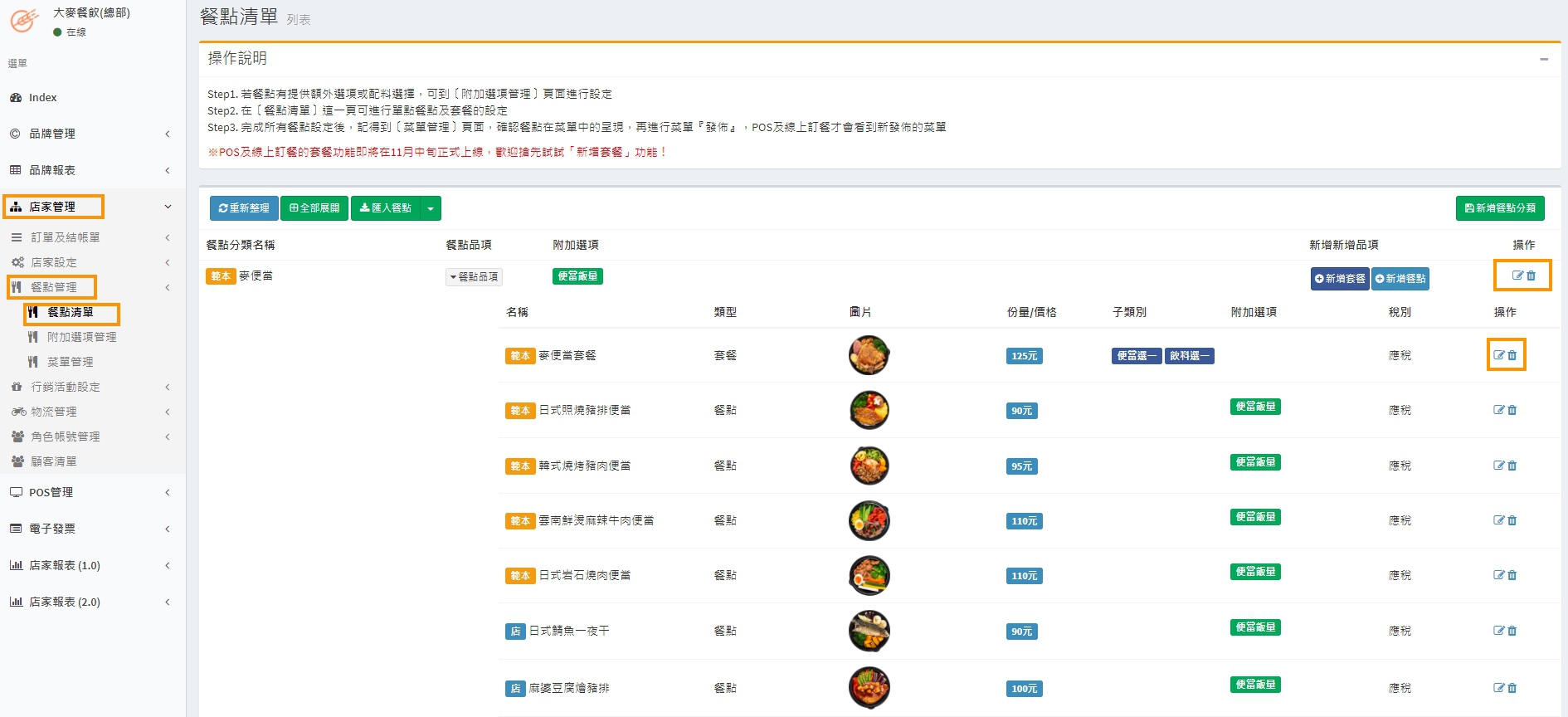Click edit icon for 韓式燒烤豬肉便當
1568x717 pixels.
(x=1498, y=466)
